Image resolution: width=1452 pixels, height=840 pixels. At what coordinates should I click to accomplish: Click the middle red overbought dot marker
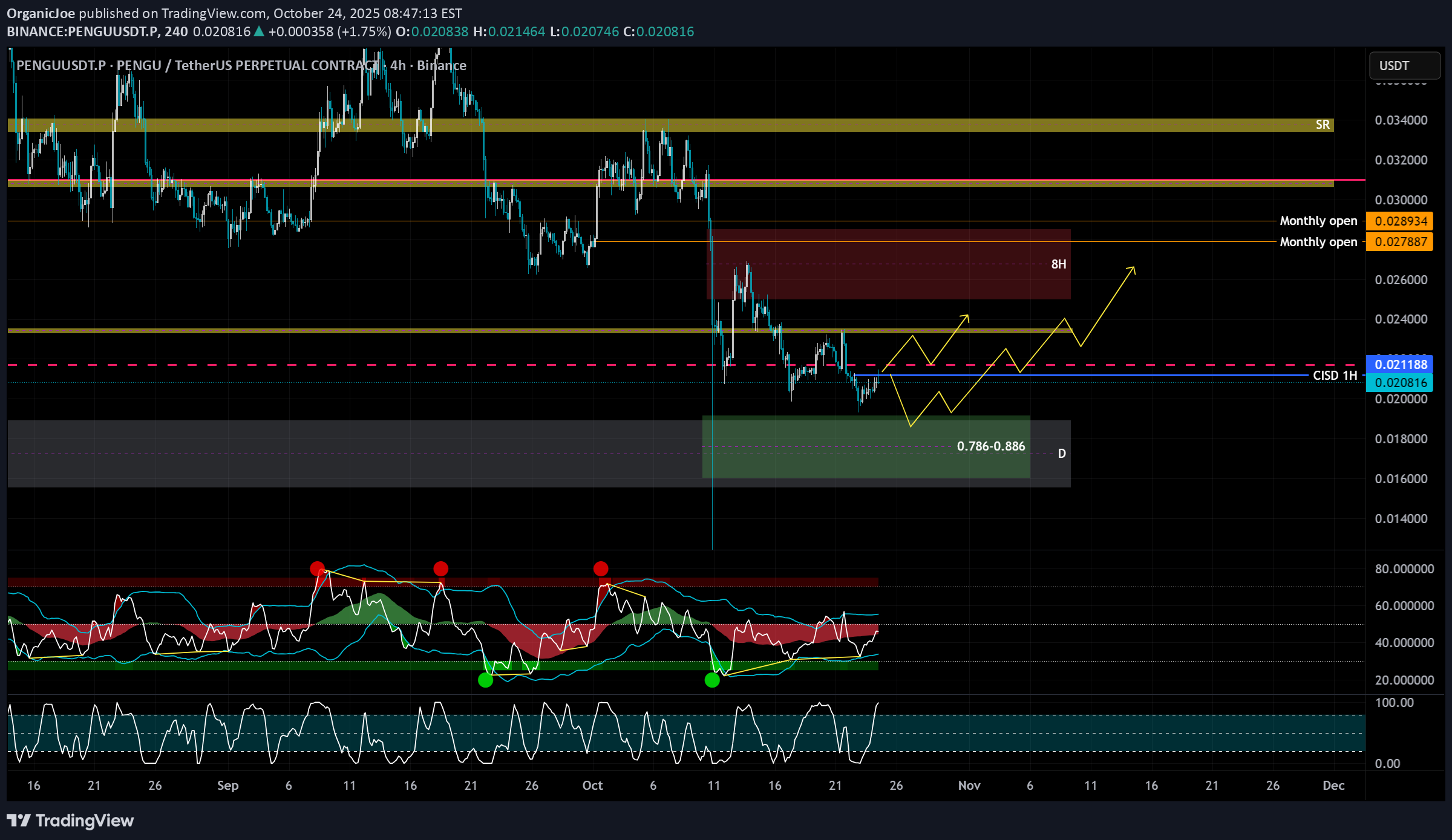pos(440,568)
